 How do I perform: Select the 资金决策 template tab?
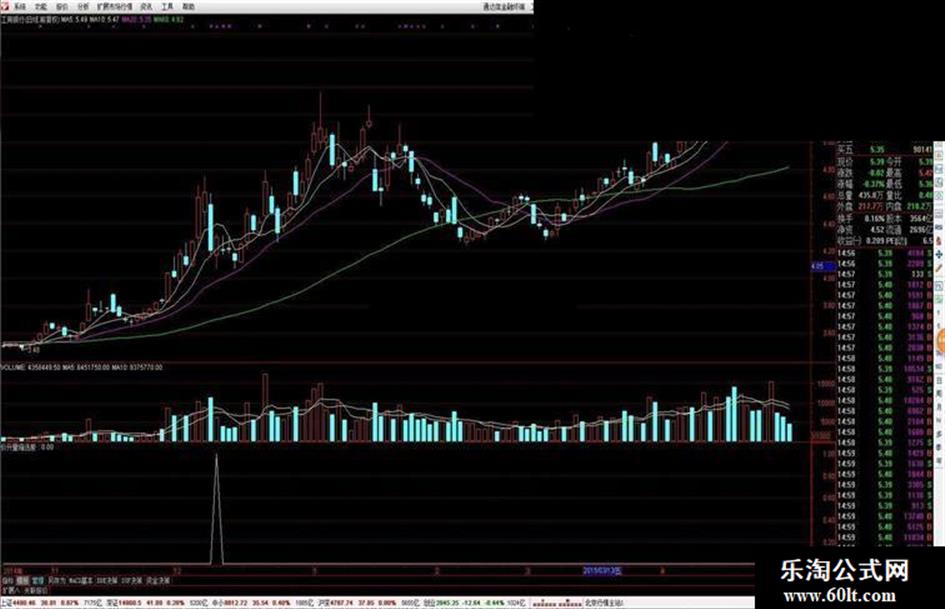[157, 581]
